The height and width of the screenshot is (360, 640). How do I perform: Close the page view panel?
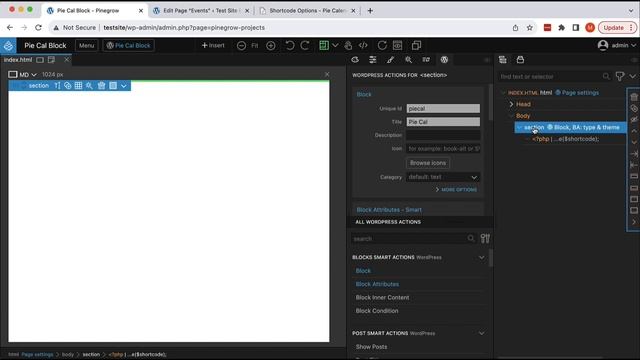pyautogui.click(x=327, y=74)
